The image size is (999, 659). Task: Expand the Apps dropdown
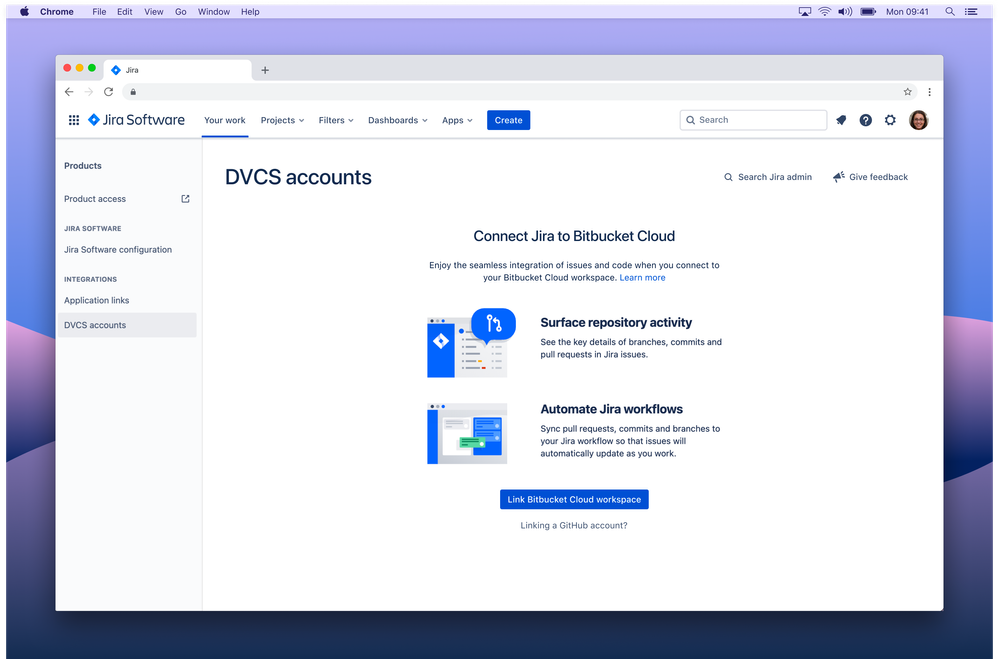(x=457, y=120)
